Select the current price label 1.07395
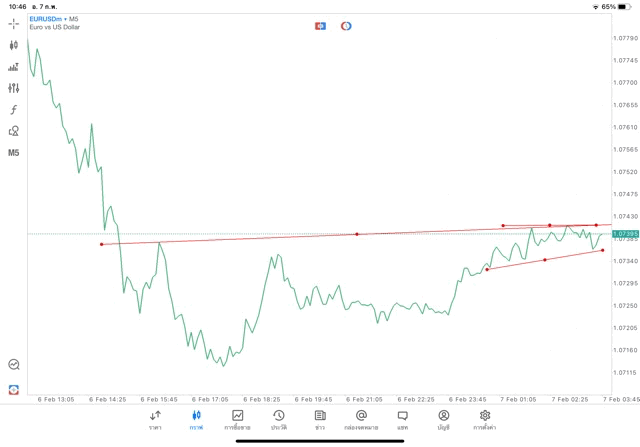 click(624, 234)
